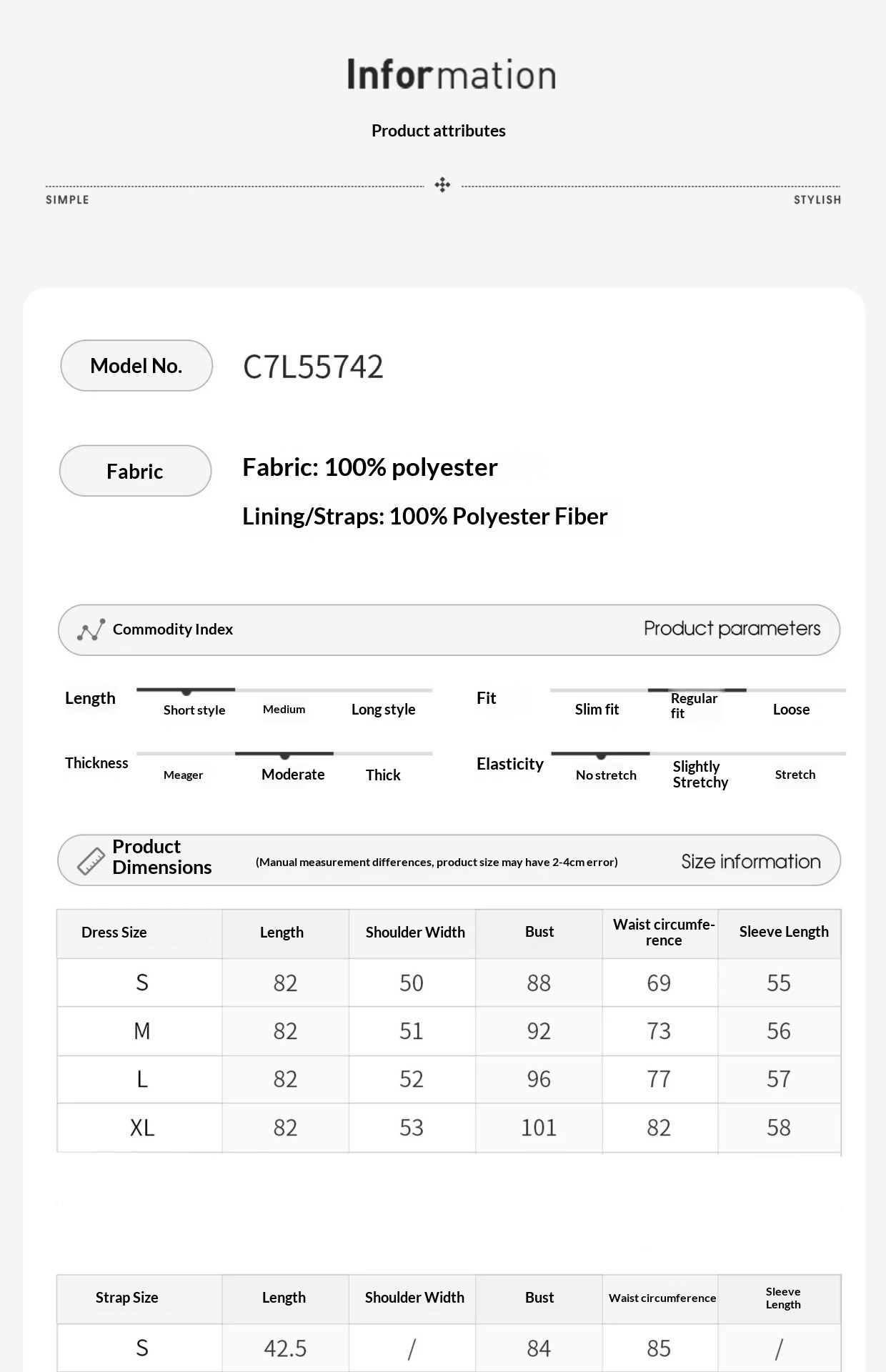
Task: Choose the Loose fit label
Action: [791, 710]
